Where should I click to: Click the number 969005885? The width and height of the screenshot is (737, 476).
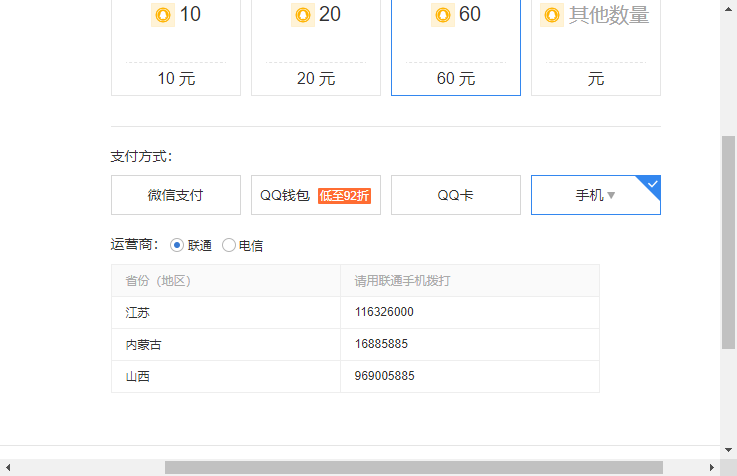(384, 376)
